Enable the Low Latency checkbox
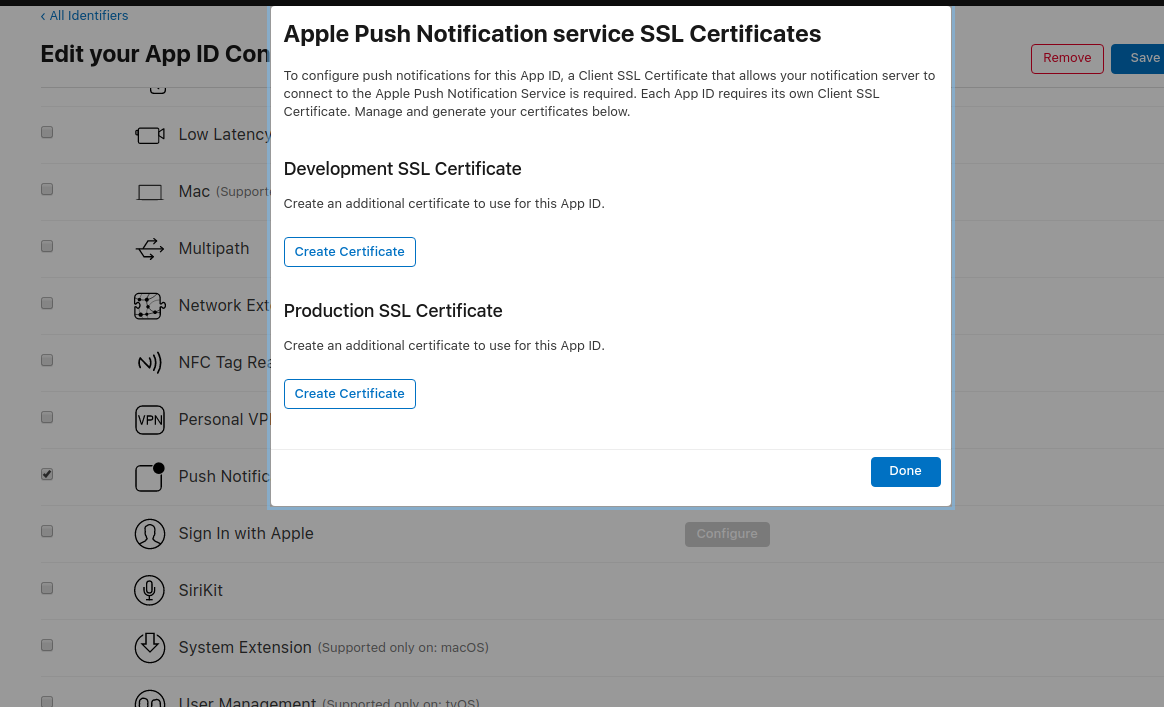1164x707 pixels. tap(47, 132)
